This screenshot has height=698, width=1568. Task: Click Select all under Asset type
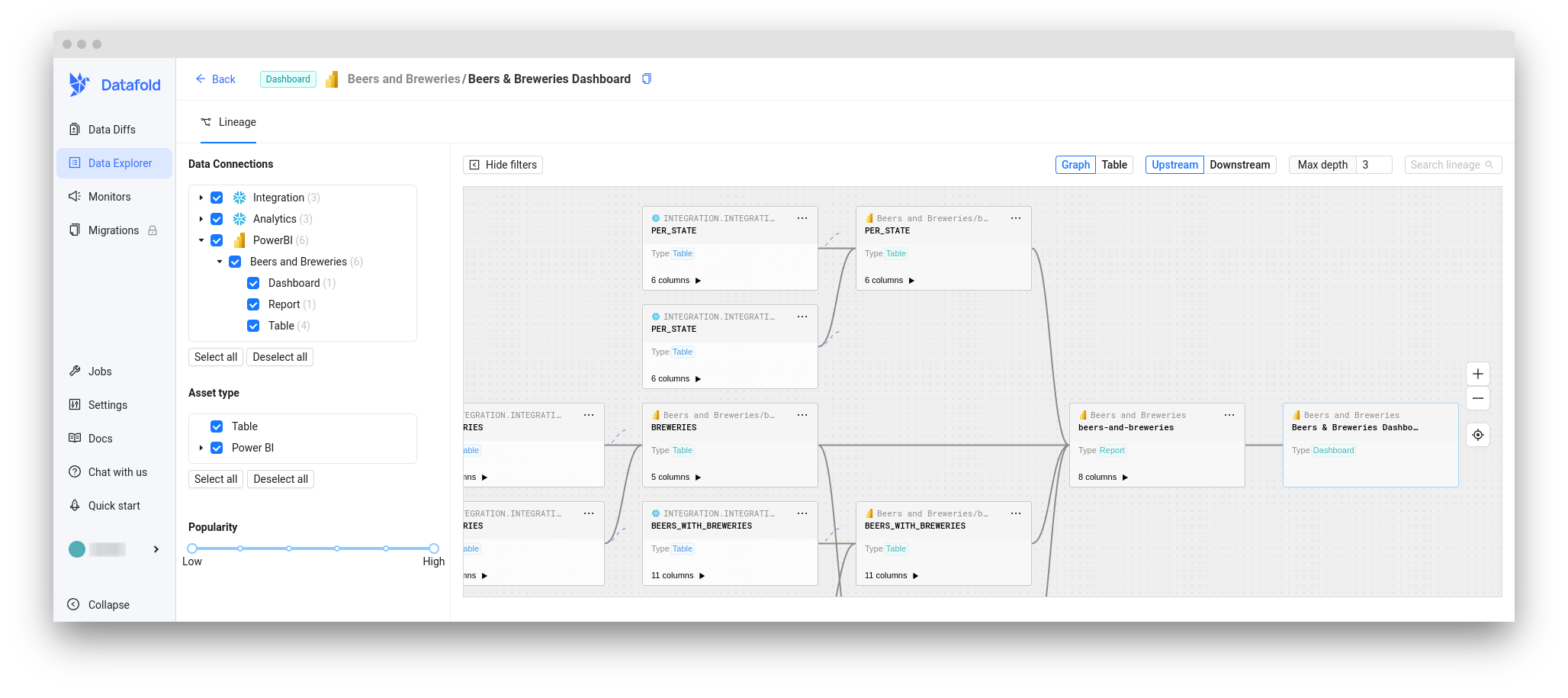pos(216,479)
